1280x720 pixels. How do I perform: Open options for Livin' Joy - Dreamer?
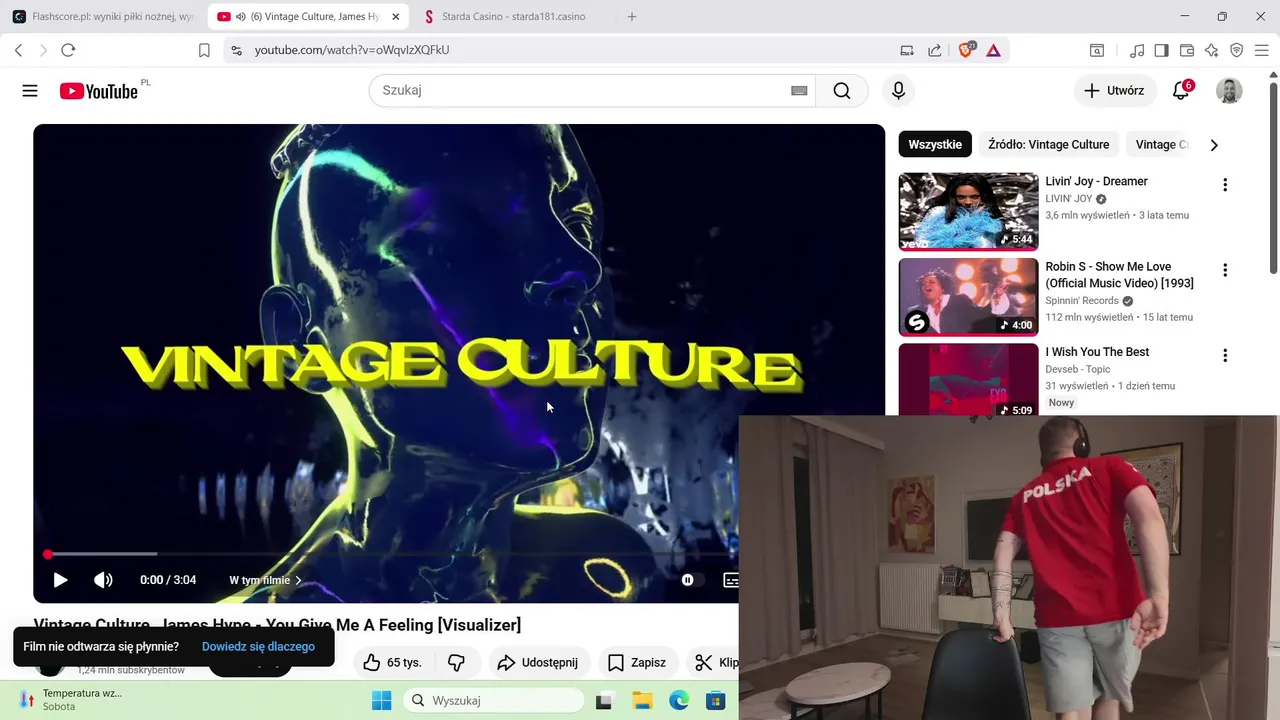(1225, 185)
